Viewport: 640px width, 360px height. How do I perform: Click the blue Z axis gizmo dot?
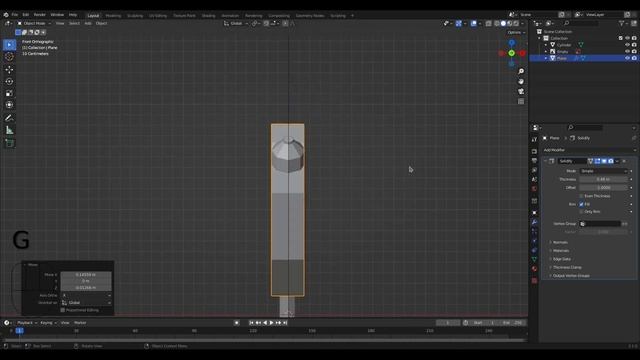pyautogui.click(x=511, y=42)
